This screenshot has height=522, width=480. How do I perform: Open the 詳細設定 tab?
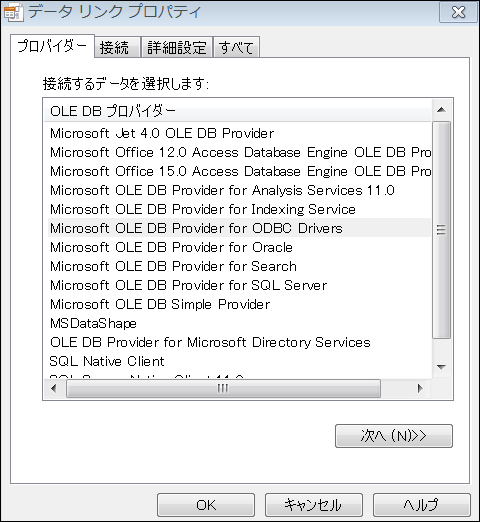click(177, 47)
